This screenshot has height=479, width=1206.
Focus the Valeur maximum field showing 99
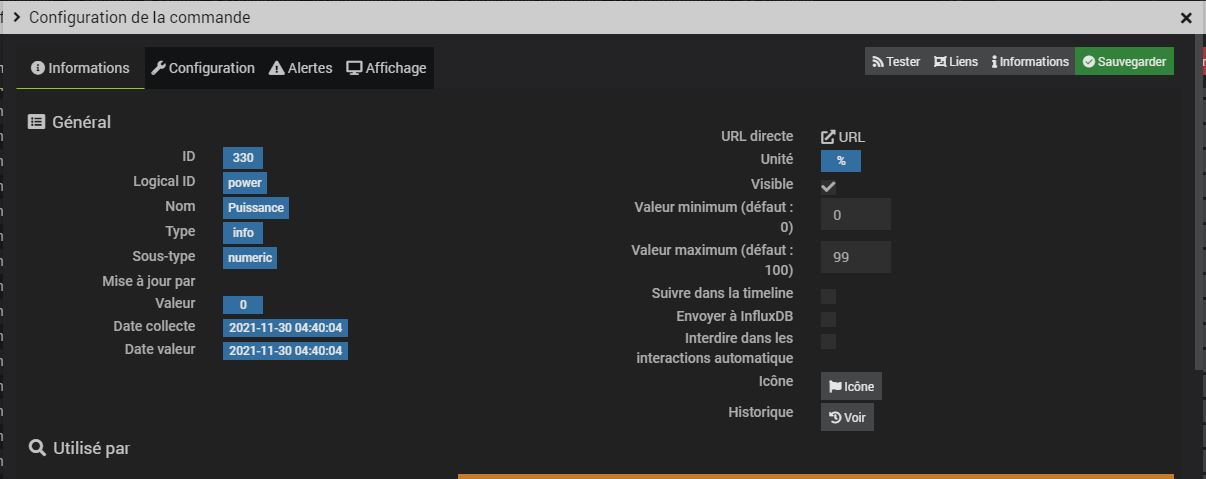click(x=855, y=257)
